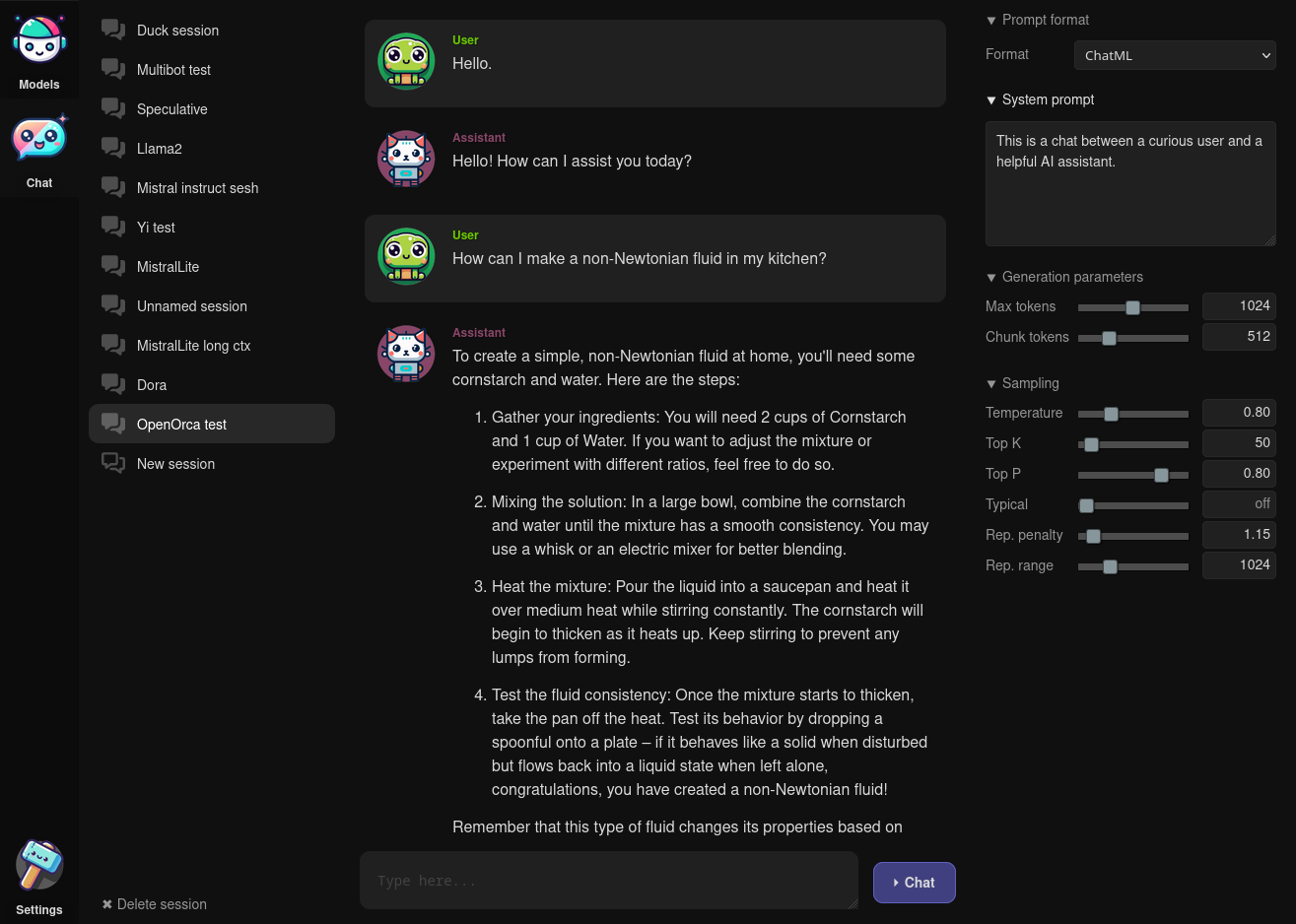Click Delete session link
Screen dimensions: 1296x924
point(162,904)
